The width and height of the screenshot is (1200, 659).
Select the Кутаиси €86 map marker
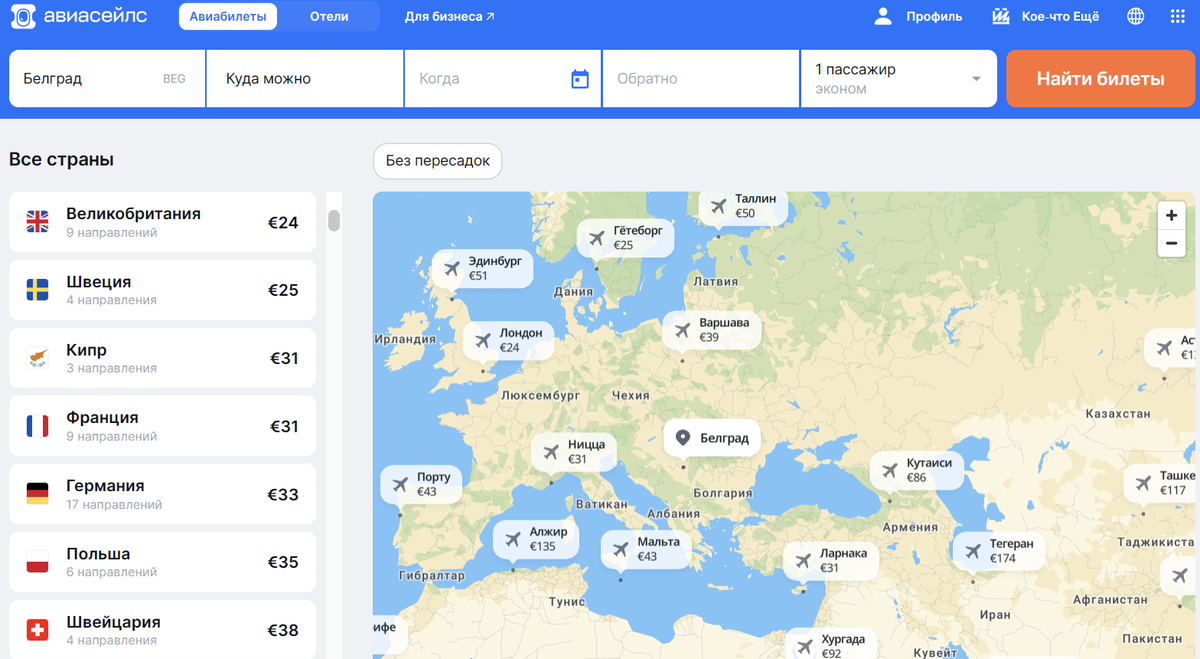(x=917, y=470)
